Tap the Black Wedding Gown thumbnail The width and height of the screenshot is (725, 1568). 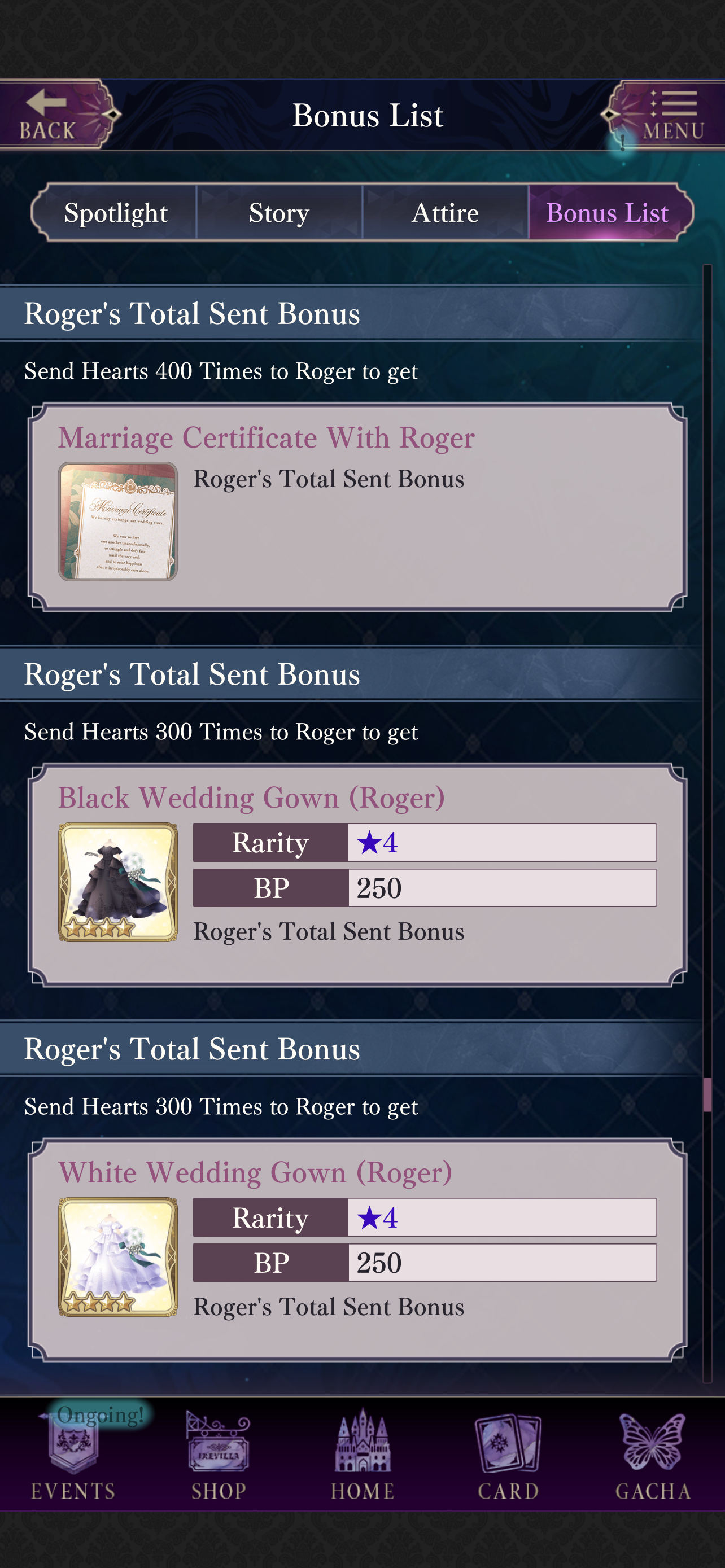tap(117, 882)
